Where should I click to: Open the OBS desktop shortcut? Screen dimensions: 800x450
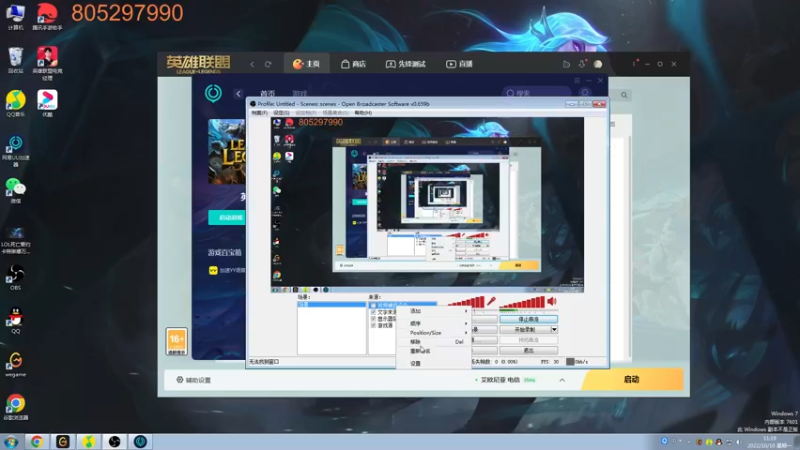(15, 278)
